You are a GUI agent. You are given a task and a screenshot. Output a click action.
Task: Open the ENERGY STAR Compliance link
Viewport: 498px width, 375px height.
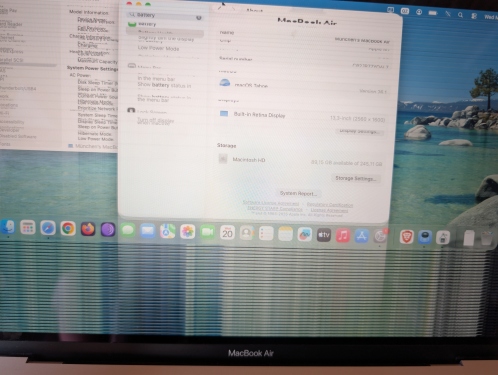(275, 209)
